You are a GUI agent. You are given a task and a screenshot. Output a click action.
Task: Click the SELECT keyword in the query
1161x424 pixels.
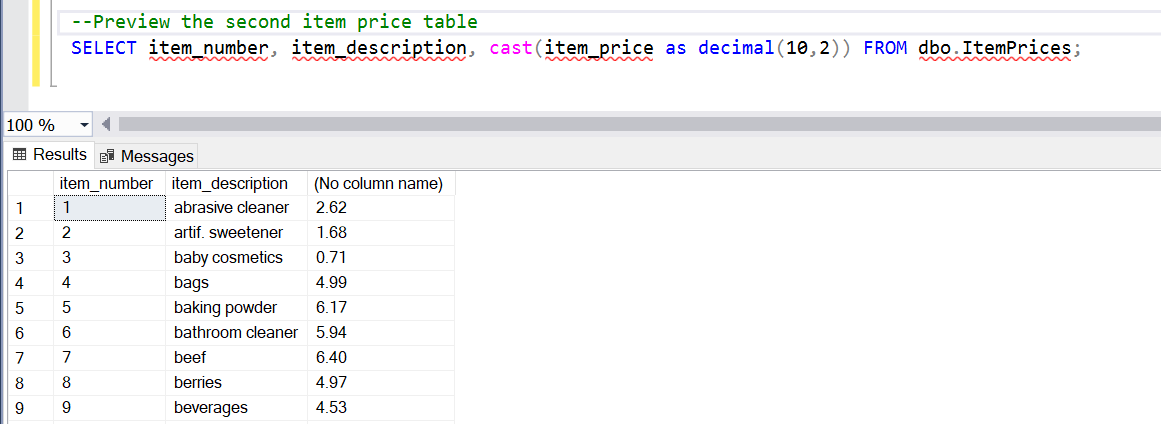pos(104,48)
